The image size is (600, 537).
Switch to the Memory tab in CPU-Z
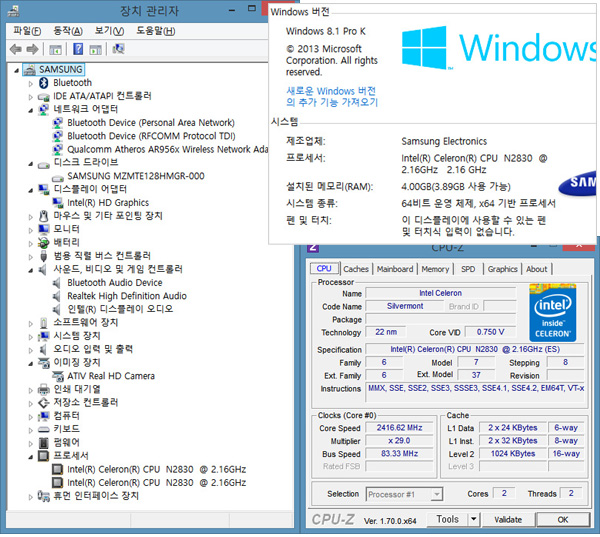(435, 269)
